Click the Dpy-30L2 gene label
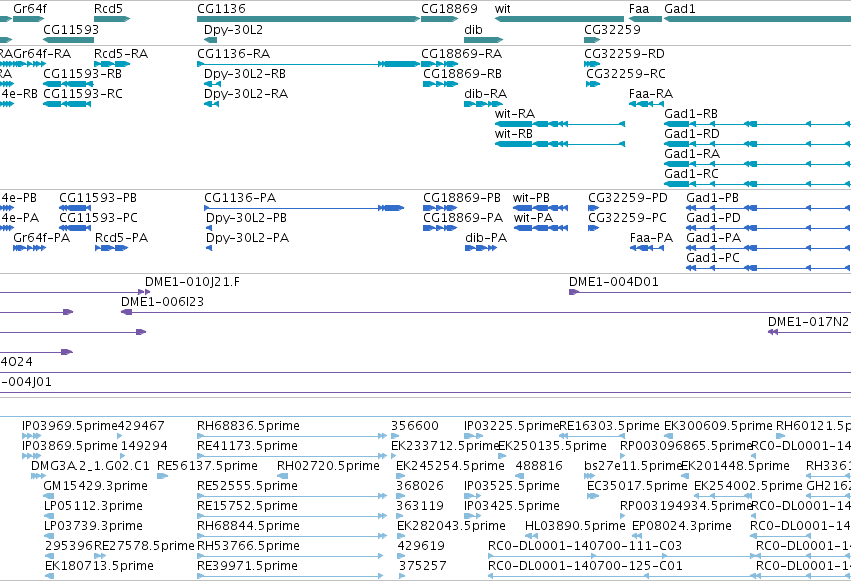 [233, 29]
